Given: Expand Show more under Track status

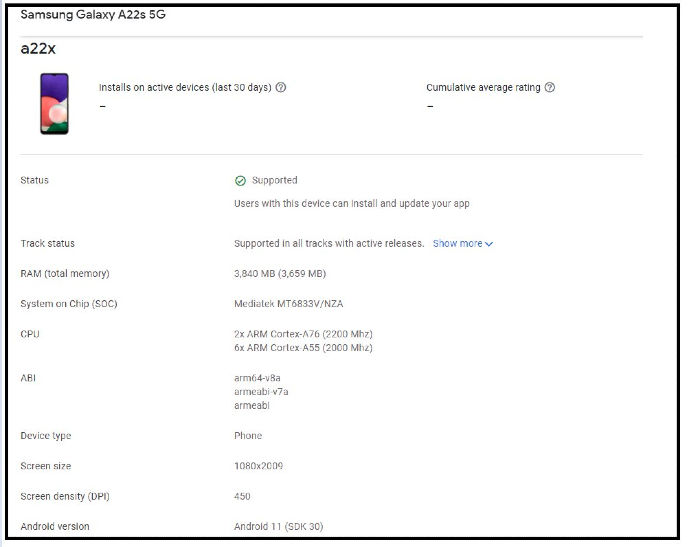Looking at the screenshot, I should coord(462,243).
